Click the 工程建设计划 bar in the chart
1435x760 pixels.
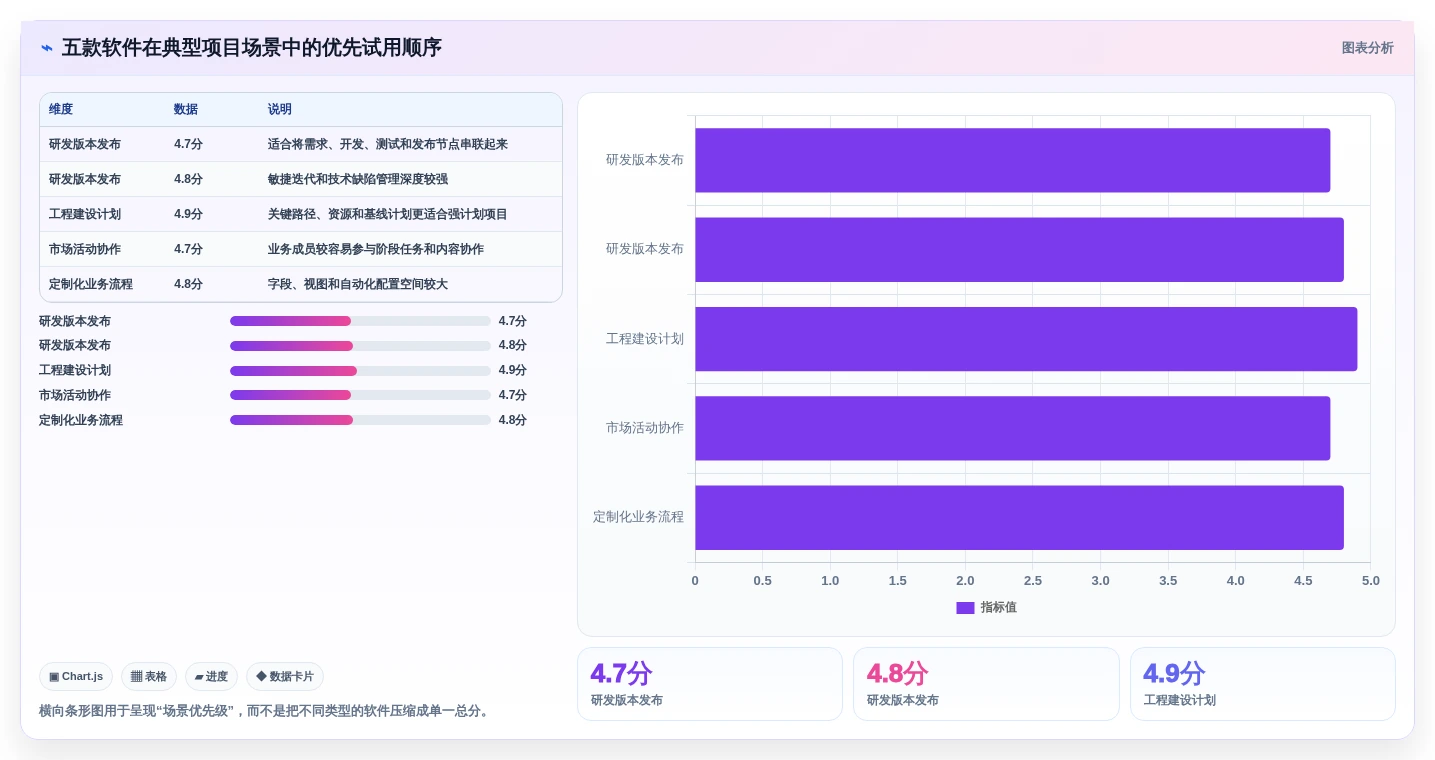click(1026, 339)
